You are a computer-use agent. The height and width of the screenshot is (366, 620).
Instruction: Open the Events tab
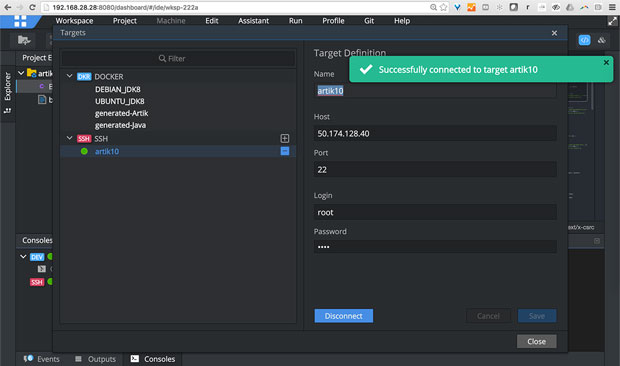pyautogui.click(x=42, y=359)
